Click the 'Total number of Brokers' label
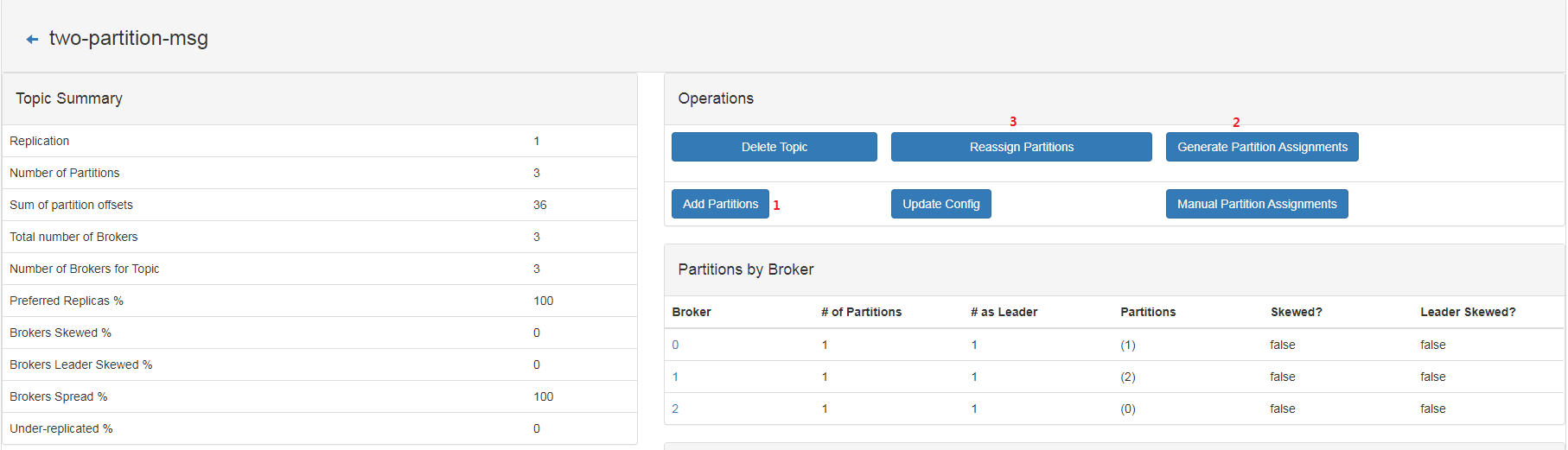 (x=73, y=237)
